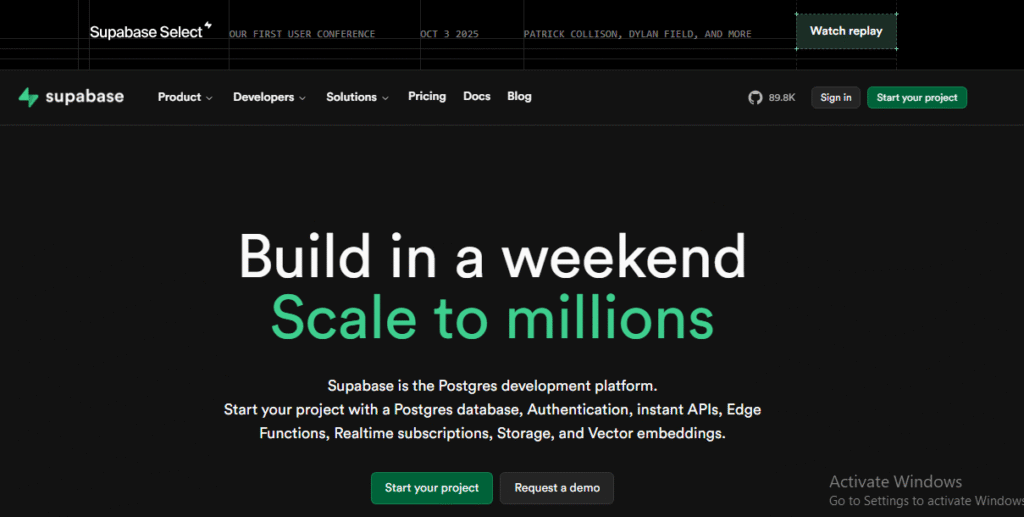Click the supabase wordmark in navbar

click(84, 97)
